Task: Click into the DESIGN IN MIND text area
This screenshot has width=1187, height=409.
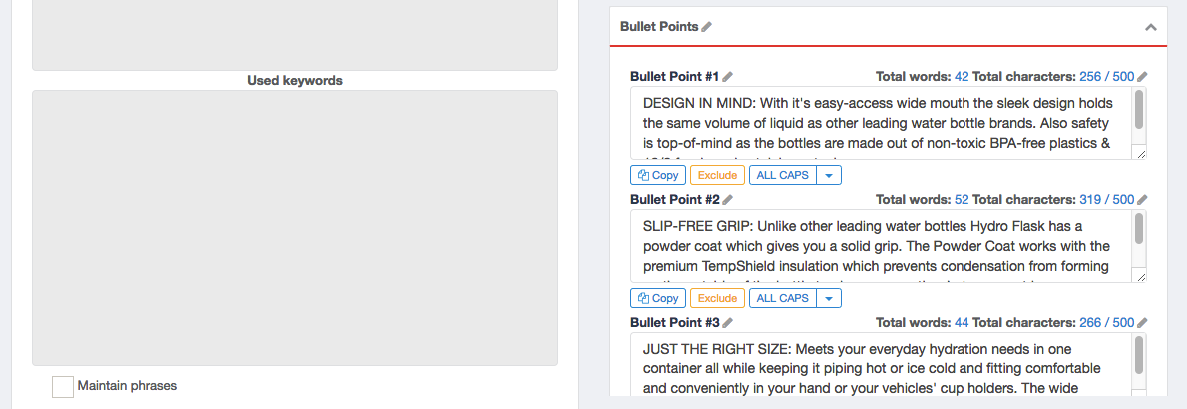Action: click(x=880, y=123)
